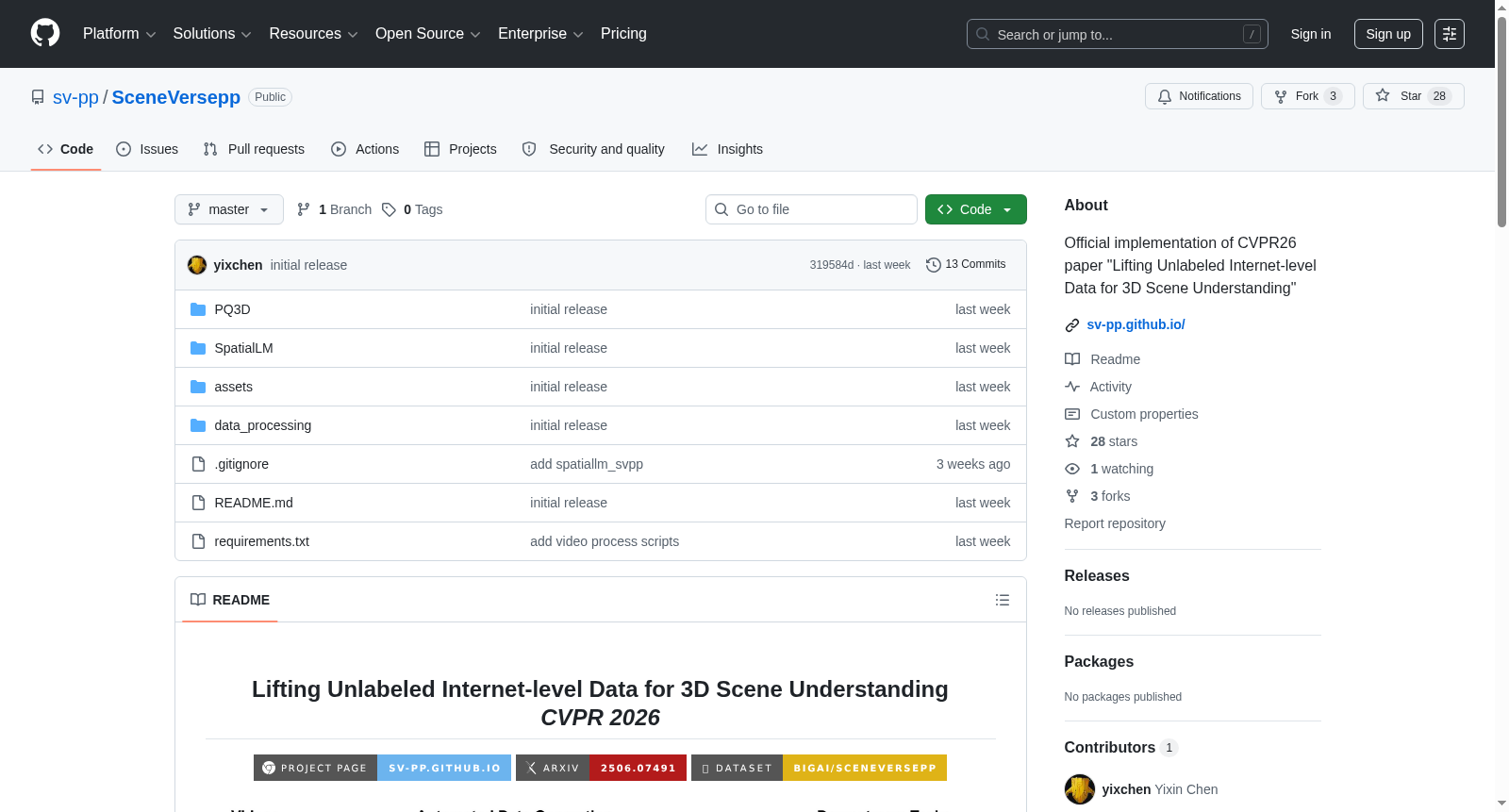Click the Report repository link
The image size is (1509, 812).
tap(1115, 523)
